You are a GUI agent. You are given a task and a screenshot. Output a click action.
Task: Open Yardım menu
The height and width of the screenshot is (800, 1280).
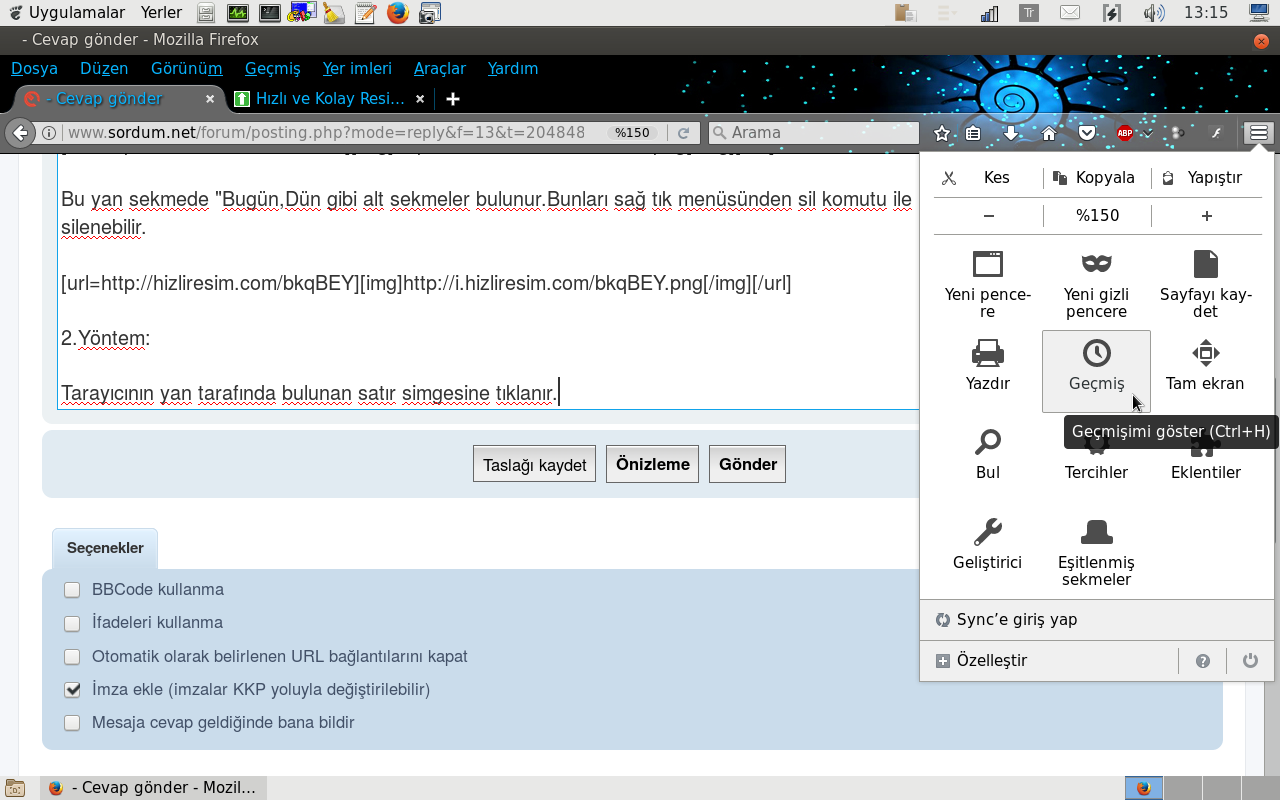[513, 68]
